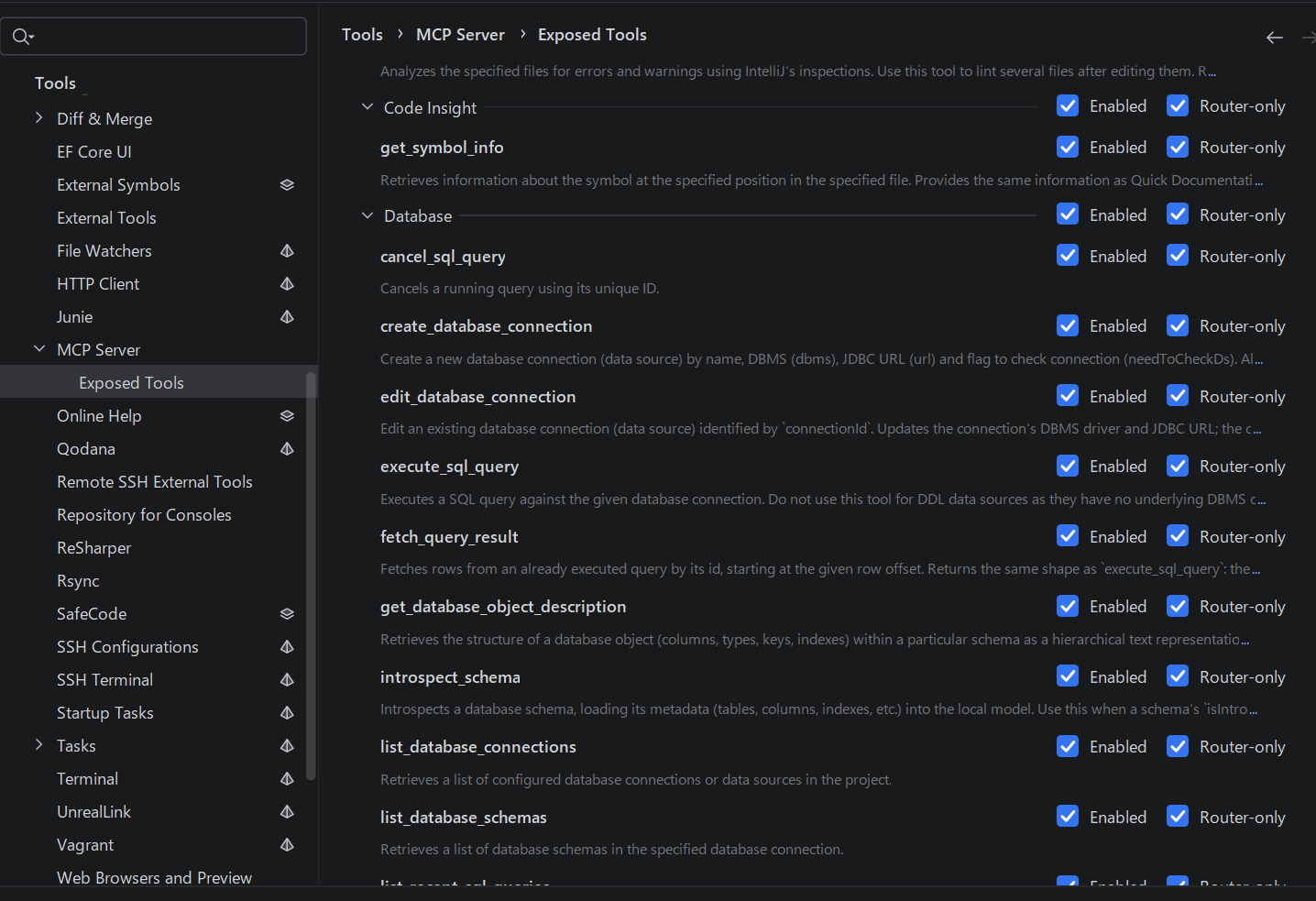Open Remote SSH External Tools settings

click(x=153, y=482)
